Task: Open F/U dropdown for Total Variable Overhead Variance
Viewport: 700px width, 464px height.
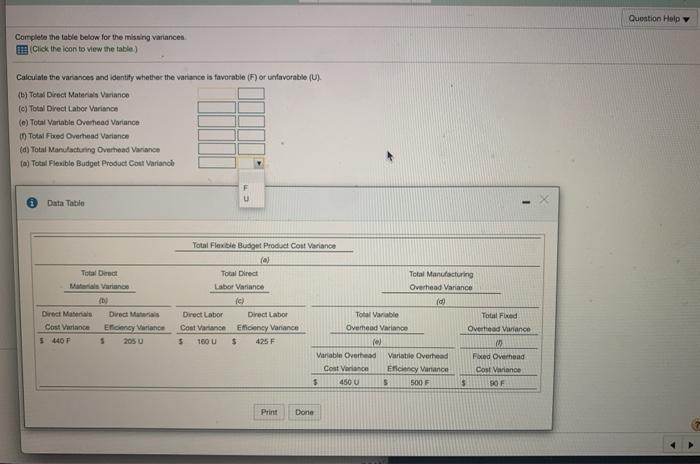Action: 251,121
